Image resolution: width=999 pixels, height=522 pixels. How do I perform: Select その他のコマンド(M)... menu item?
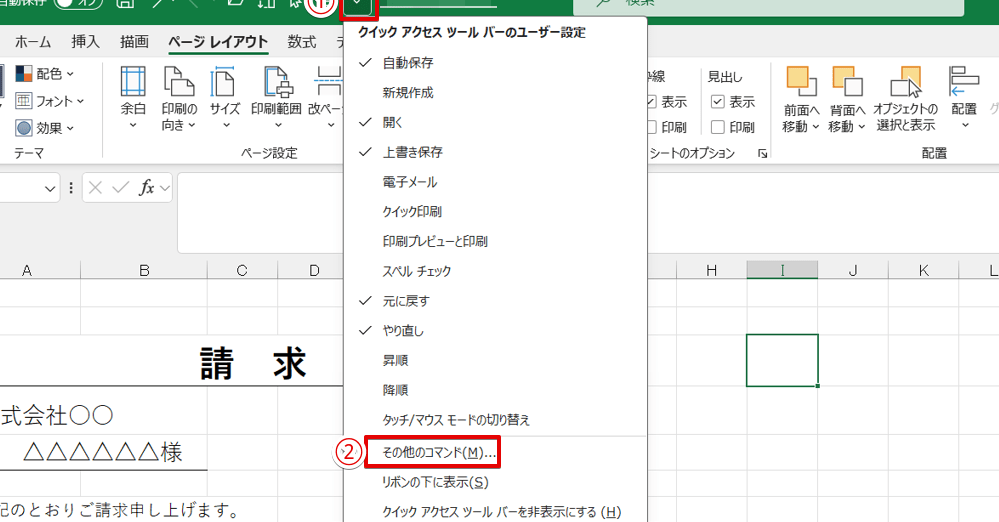432,453
